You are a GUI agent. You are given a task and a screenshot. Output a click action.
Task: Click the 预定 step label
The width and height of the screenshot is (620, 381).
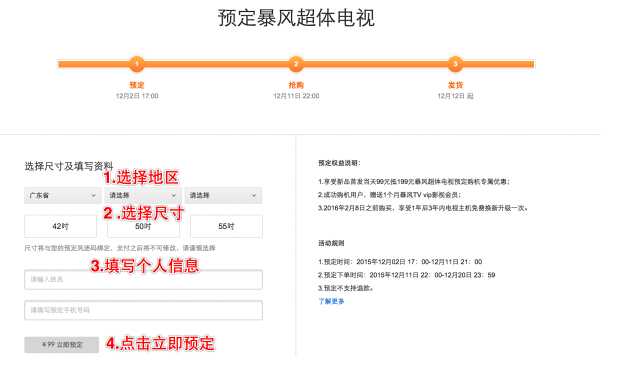[137, 85]
